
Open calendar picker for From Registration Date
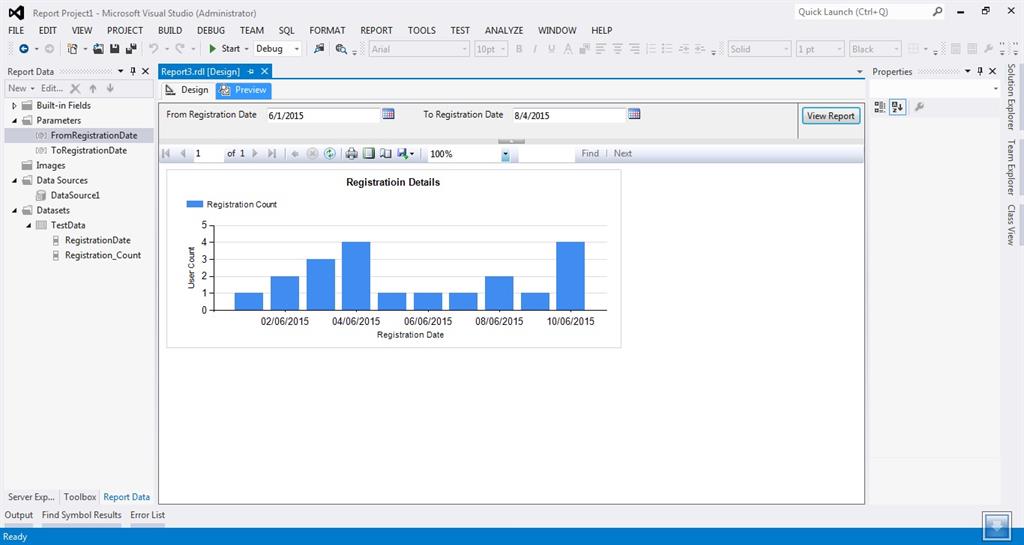(x=388, y=115)
